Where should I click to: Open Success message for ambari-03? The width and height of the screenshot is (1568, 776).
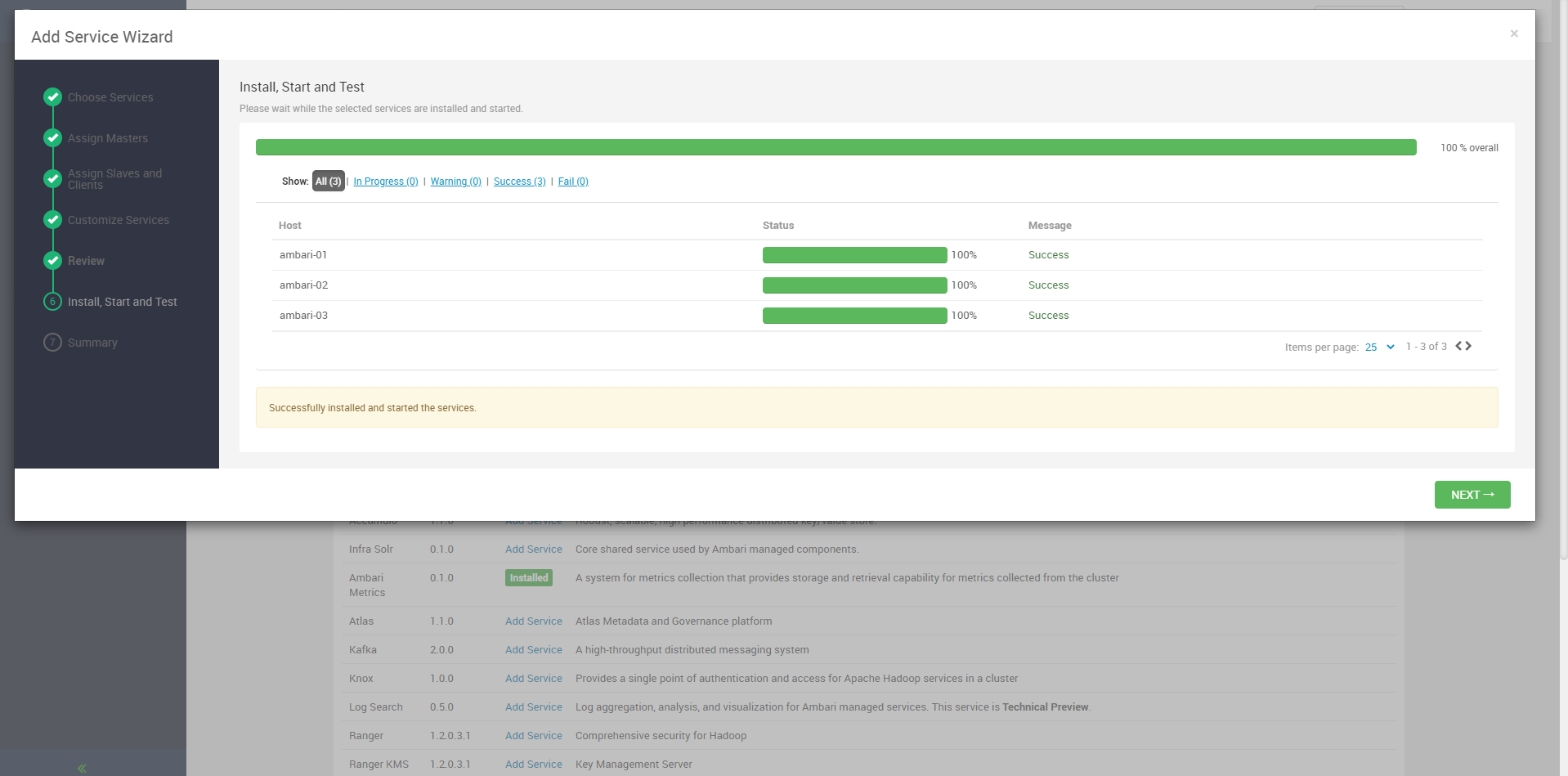pos(1049,316)
